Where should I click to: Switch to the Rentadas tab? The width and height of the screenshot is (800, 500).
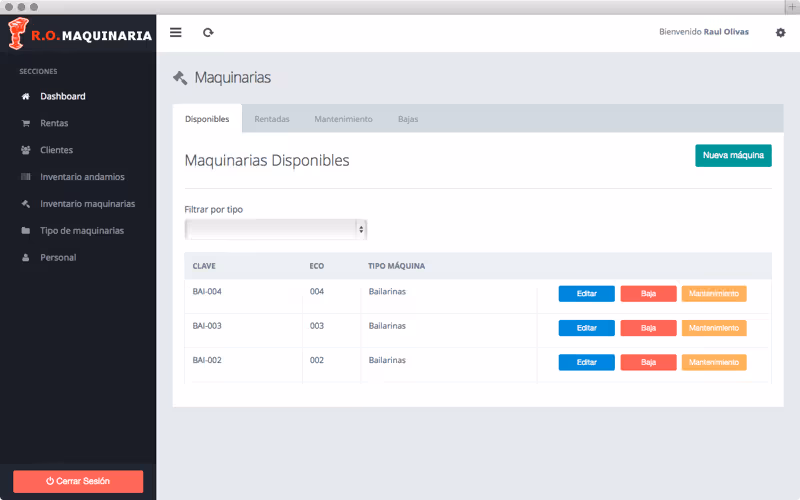pos(272,119)
